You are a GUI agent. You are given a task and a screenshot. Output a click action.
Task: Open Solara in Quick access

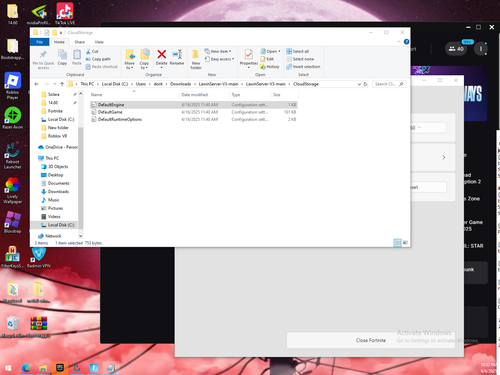coord(53,94)
